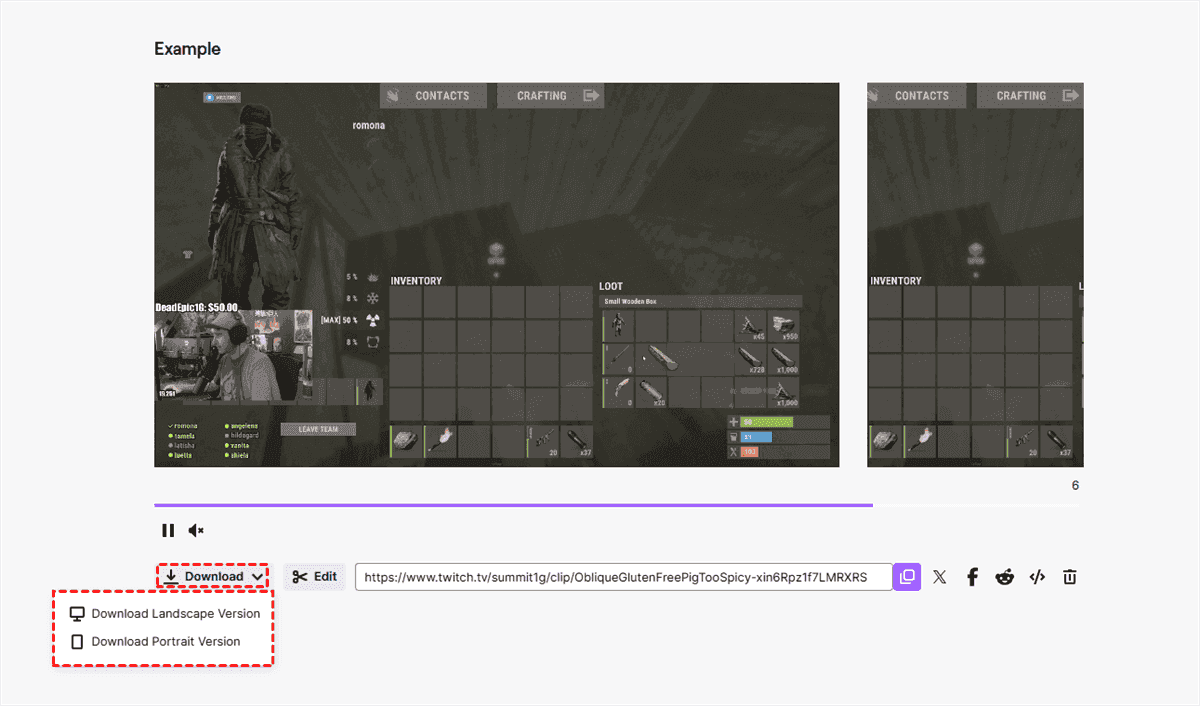1200x706 pixels.
Task: Choose Download Portrait Version
Action: pyautogui.click(x=155, y=641)
